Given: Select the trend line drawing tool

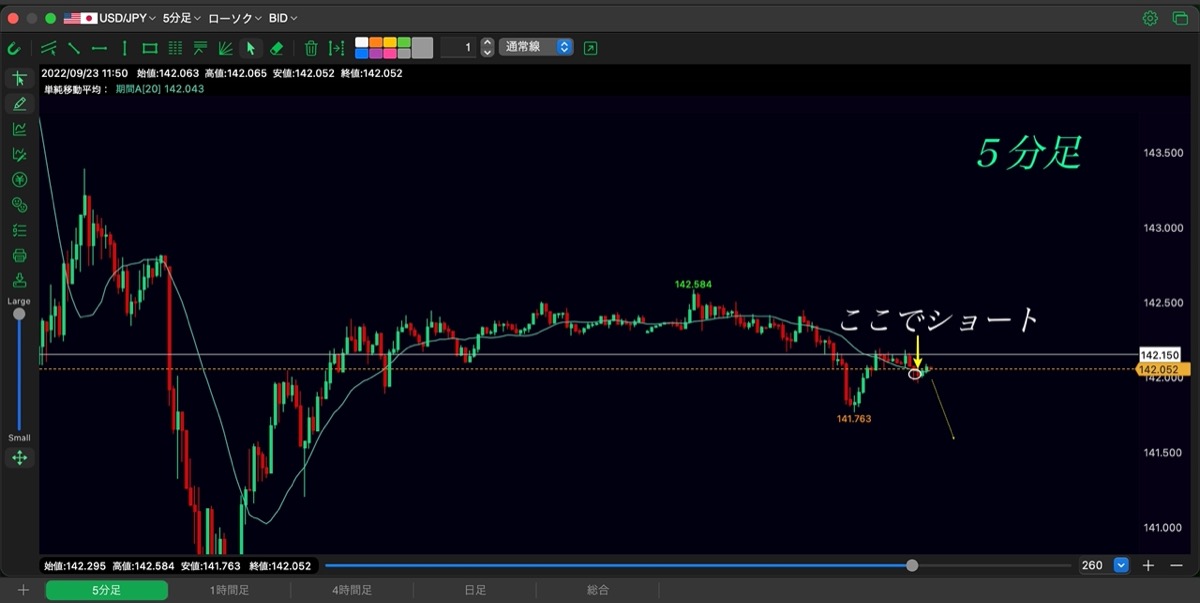Looking at the screenshot, I should click(74, 47).
